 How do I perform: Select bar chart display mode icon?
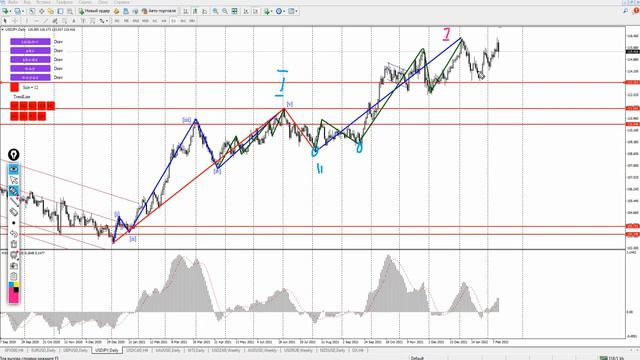(x=185, y=11)
